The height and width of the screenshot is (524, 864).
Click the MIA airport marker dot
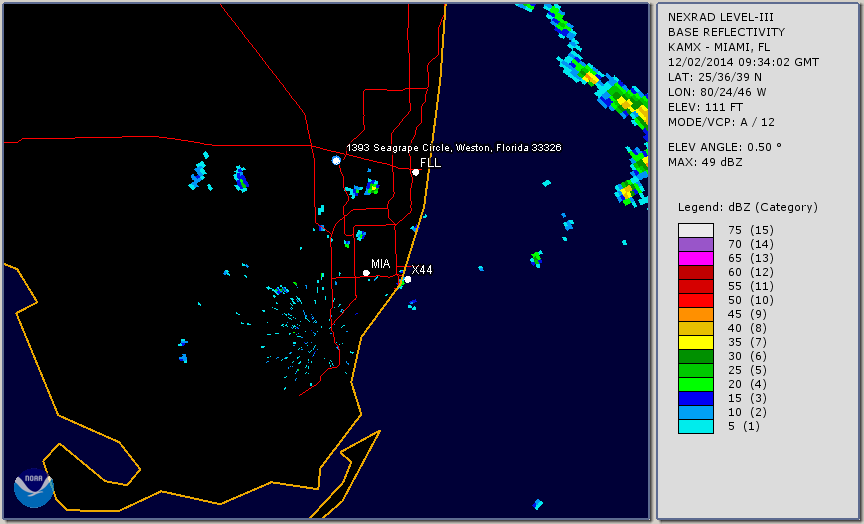[x=366, y=273]
